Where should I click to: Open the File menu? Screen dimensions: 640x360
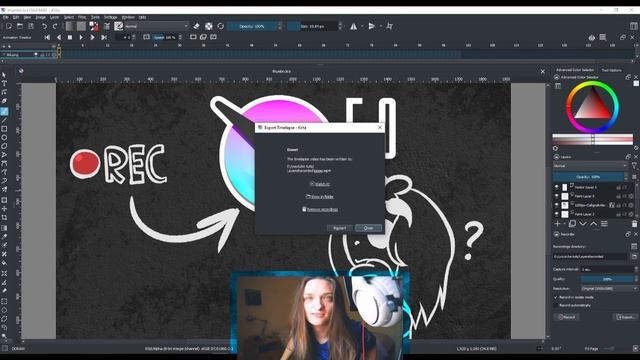pyautogui.click(x=6, y=17)
